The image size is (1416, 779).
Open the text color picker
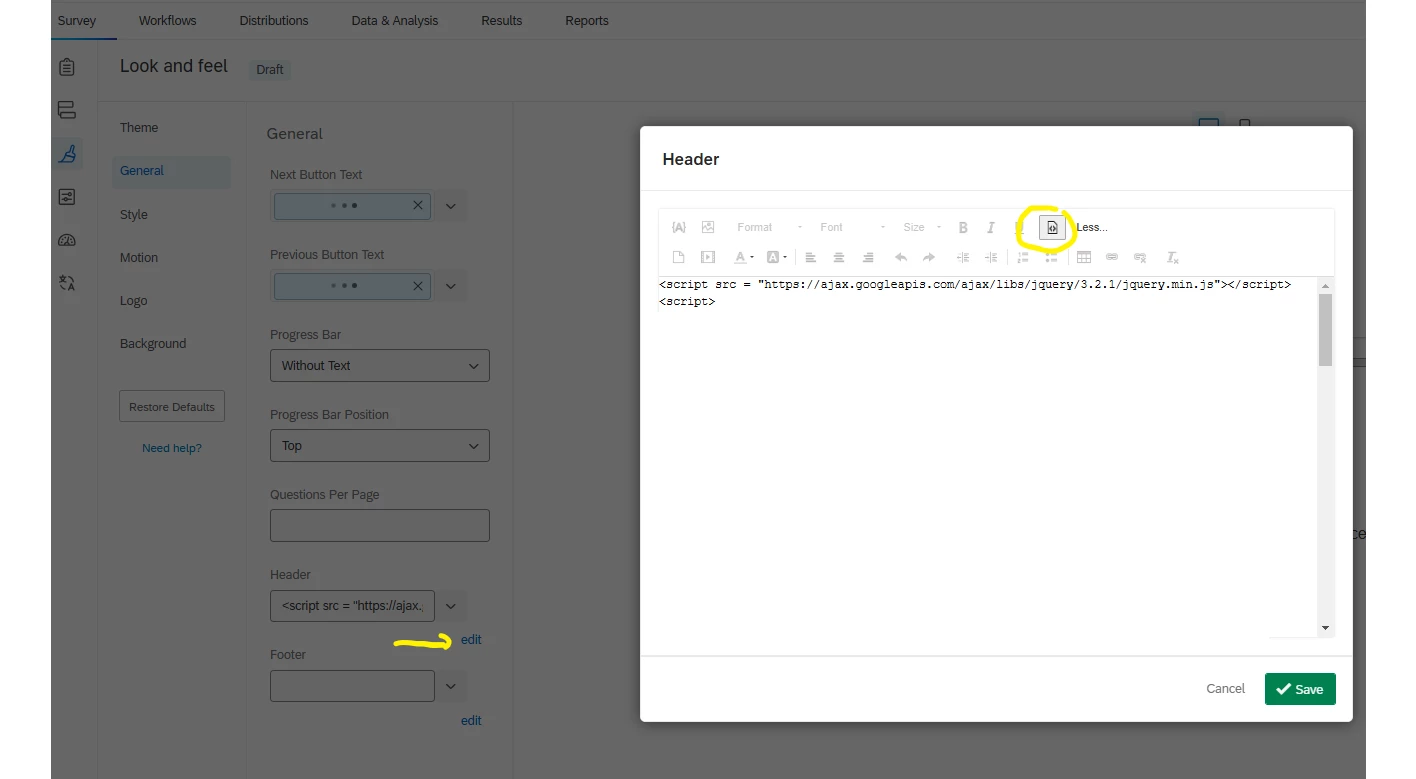[744, 257]
